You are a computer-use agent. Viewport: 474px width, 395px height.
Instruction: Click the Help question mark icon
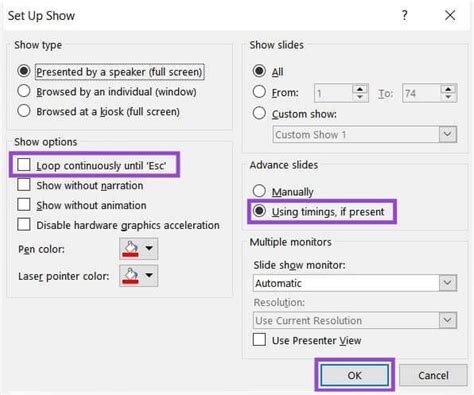coord(404,15)
